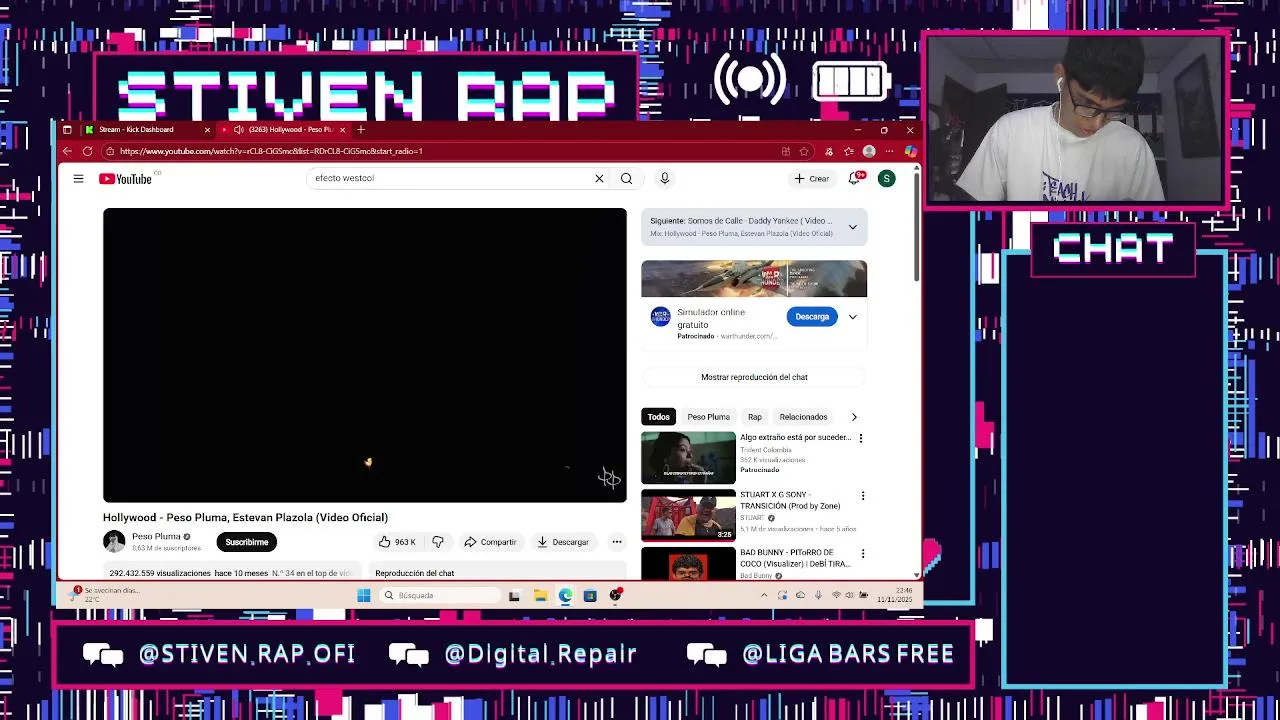Open the War Thunder ad banner image
Viewport: 1280px width, 720px height.
tap(754, 279)
